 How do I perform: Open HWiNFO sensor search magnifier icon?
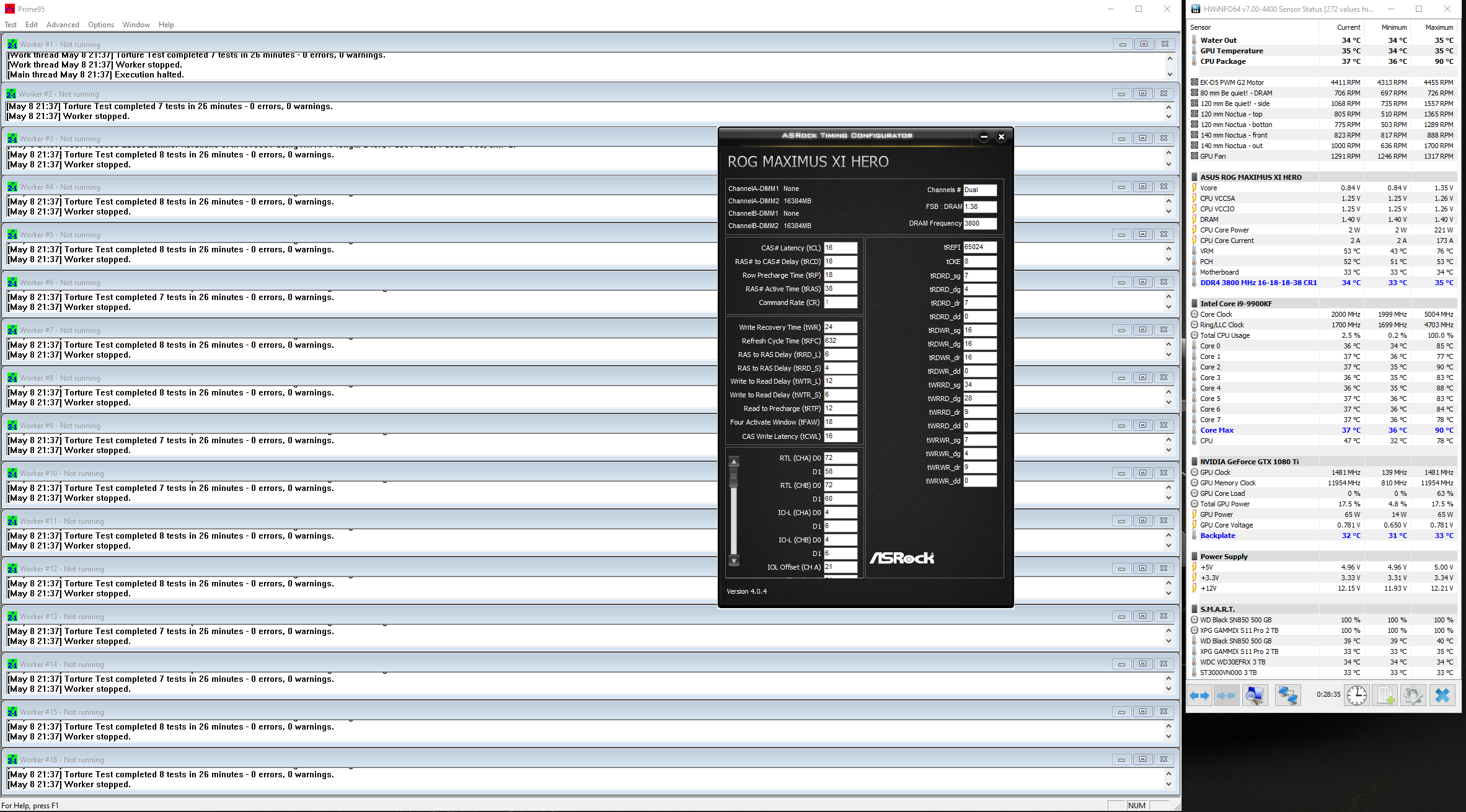pyautogui.click(x=1255, y=695)
